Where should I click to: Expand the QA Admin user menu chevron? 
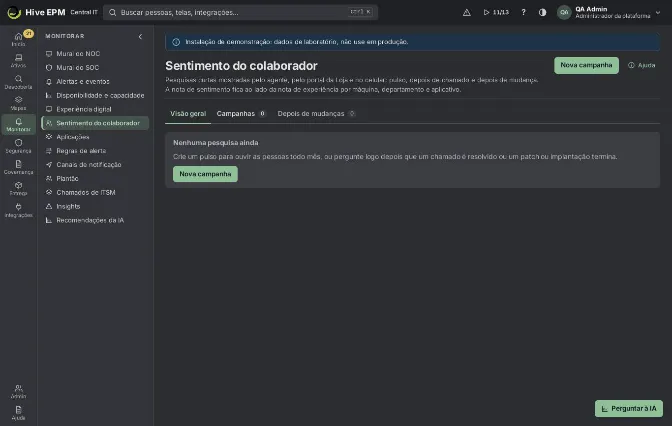tap(658, 12)
